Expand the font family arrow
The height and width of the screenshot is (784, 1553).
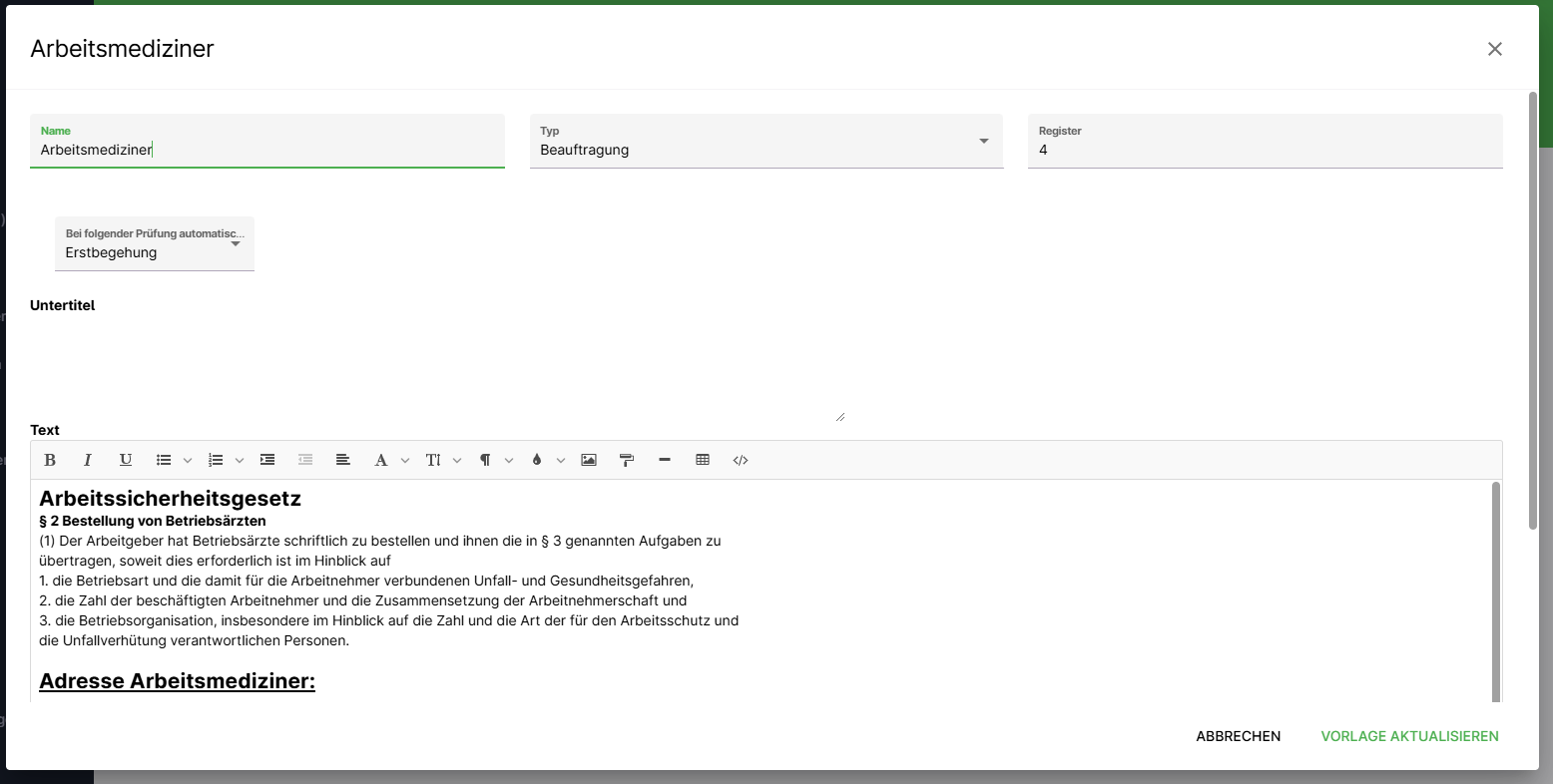(405, 460)
